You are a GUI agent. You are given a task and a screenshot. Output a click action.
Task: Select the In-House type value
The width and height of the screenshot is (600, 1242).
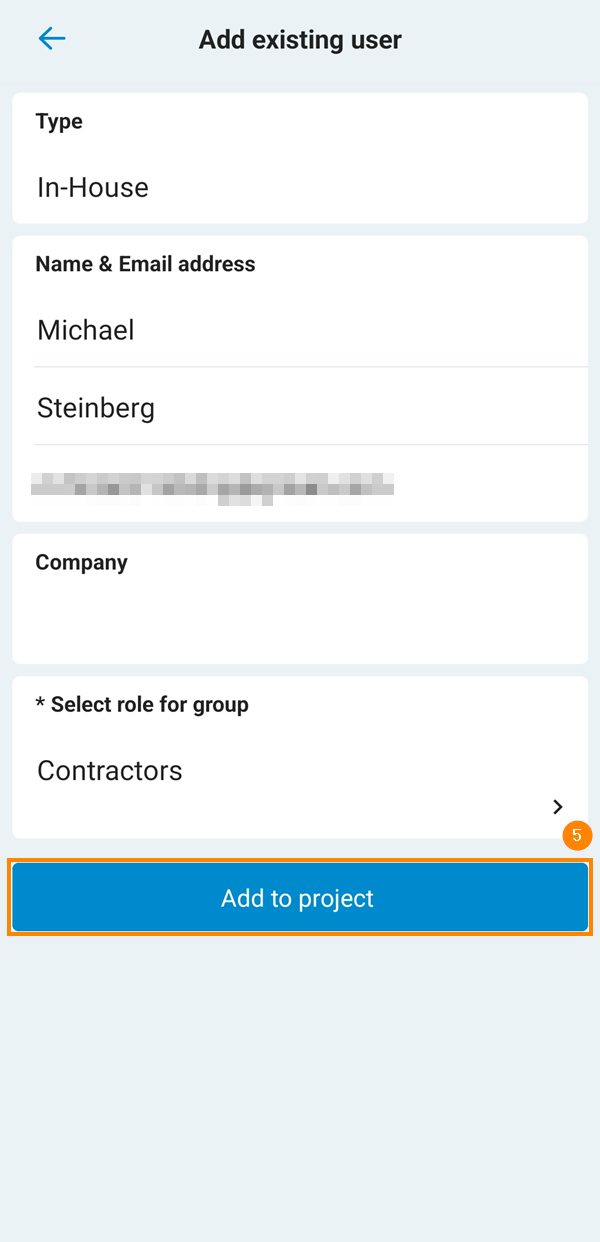pyautogui.click(x=93, y=188)
